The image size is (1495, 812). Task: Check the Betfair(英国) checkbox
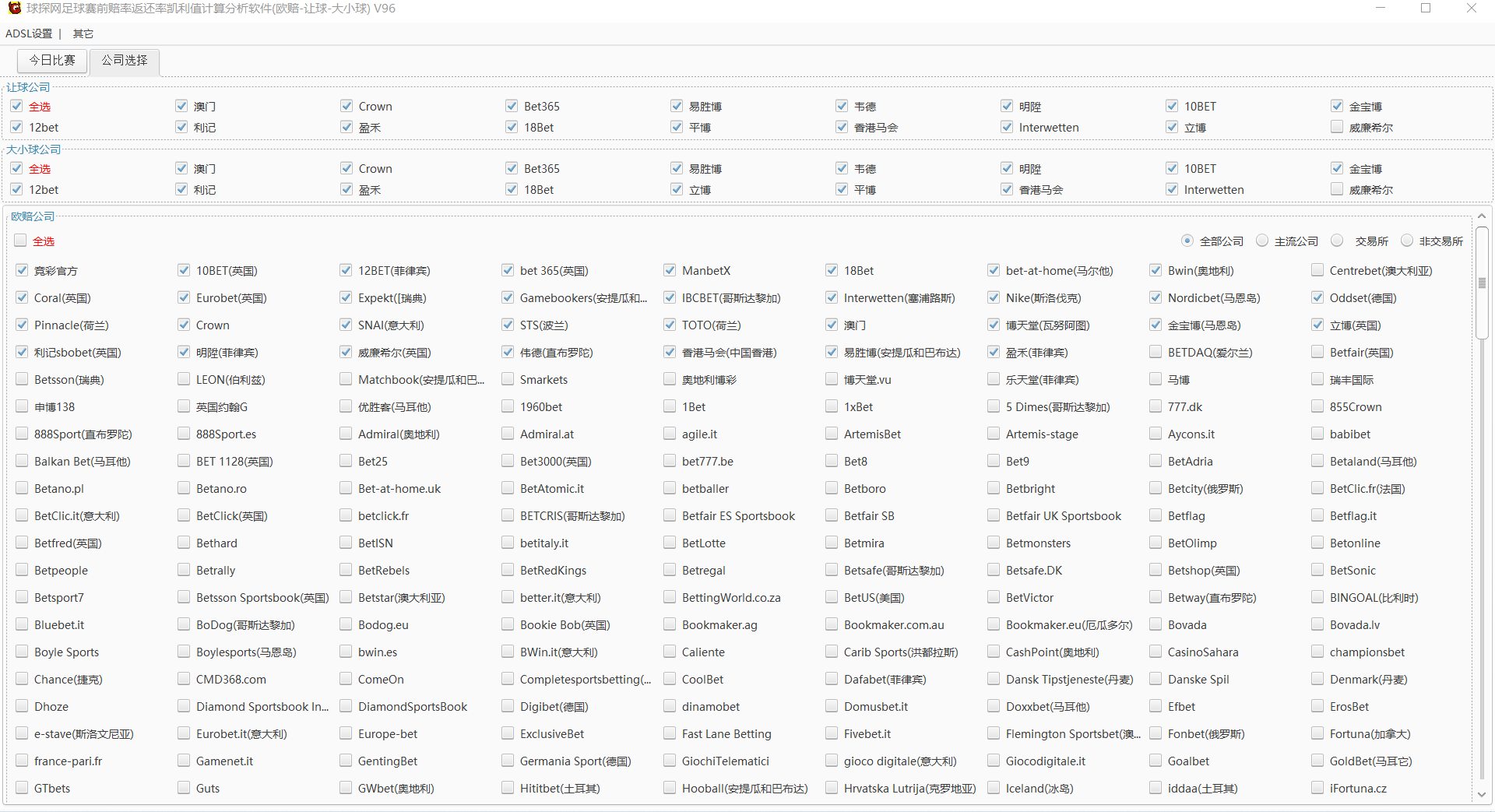[x=1317, y=352]
